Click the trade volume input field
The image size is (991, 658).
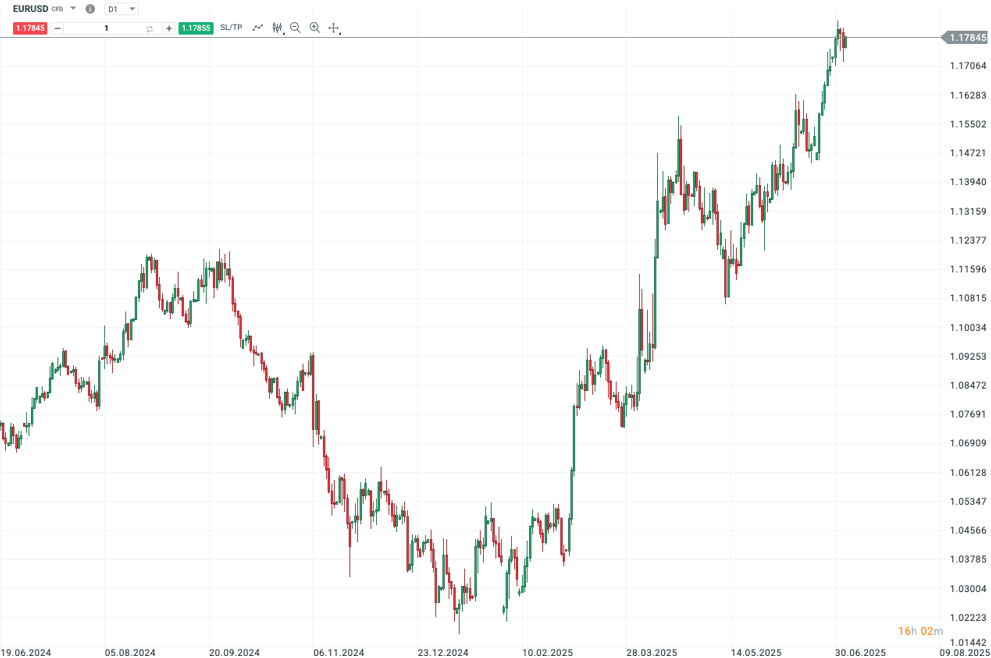(105, 28)
